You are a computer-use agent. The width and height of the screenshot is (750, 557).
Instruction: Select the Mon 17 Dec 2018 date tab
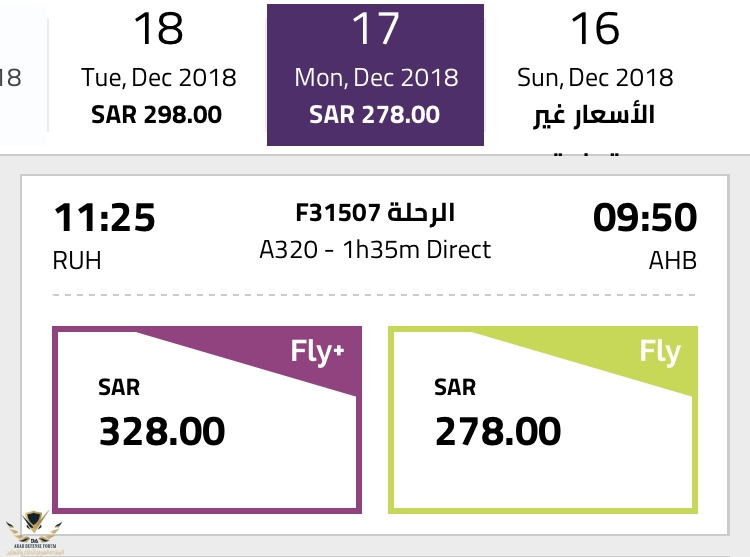coord(375,75)
